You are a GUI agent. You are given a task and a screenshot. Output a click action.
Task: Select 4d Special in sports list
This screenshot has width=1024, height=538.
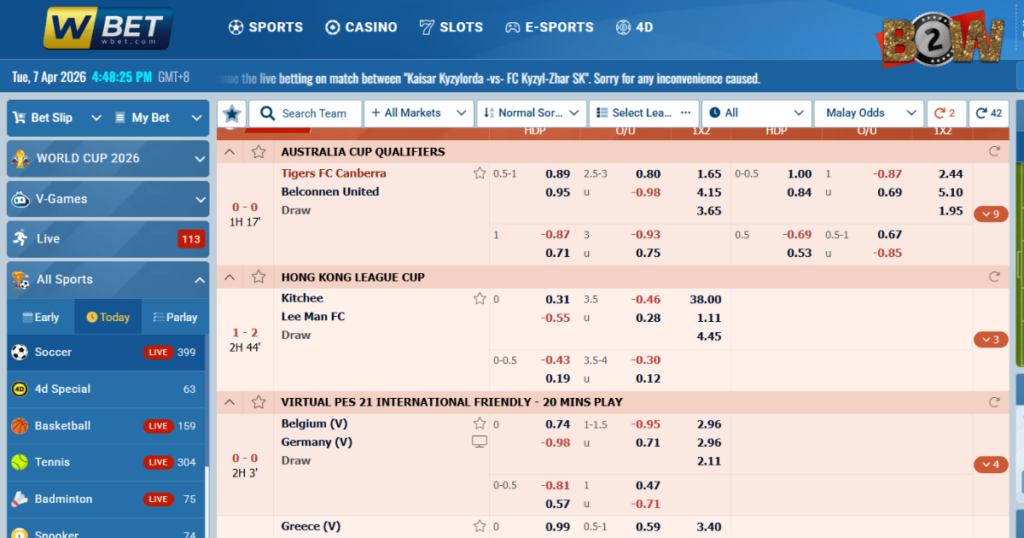tap(106, 389)
